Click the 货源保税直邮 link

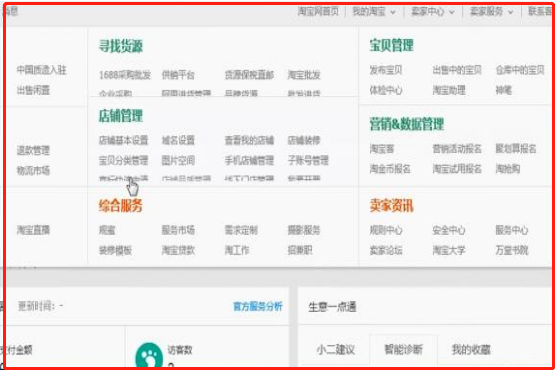pos(249,75)
